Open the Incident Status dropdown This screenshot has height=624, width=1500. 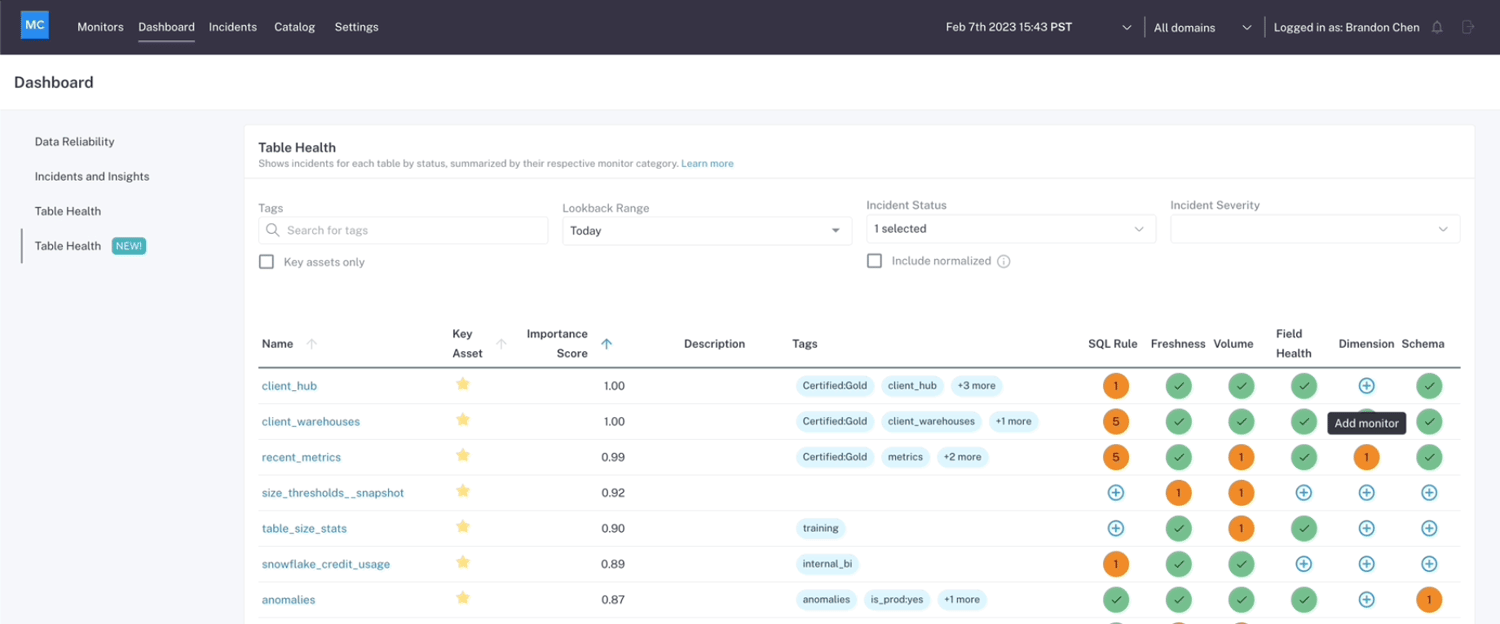pos(1009,229)
